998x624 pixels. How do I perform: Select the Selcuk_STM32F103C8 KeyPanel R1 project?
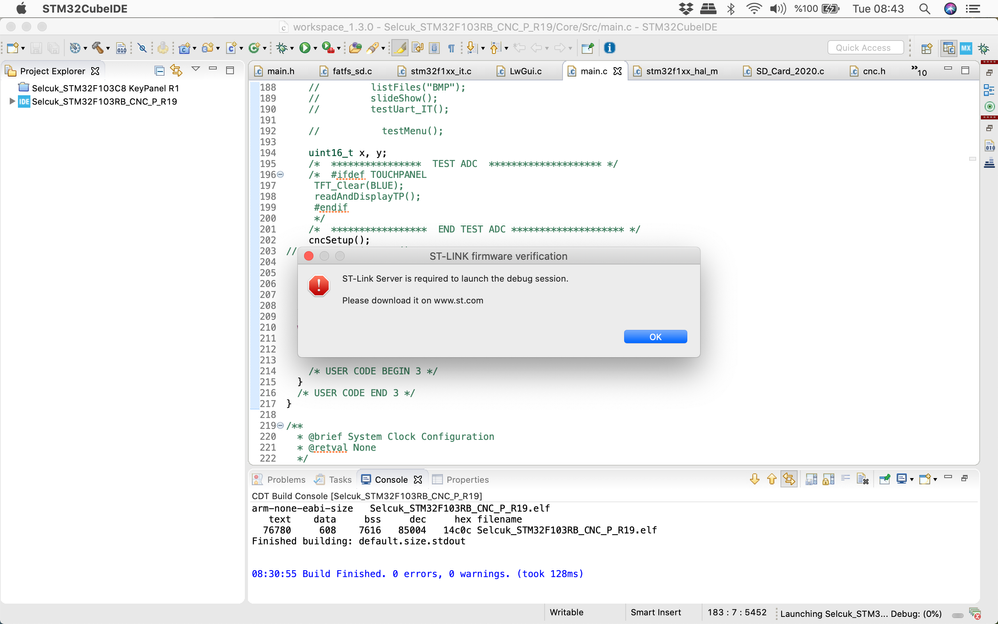[x=99, y=88]
